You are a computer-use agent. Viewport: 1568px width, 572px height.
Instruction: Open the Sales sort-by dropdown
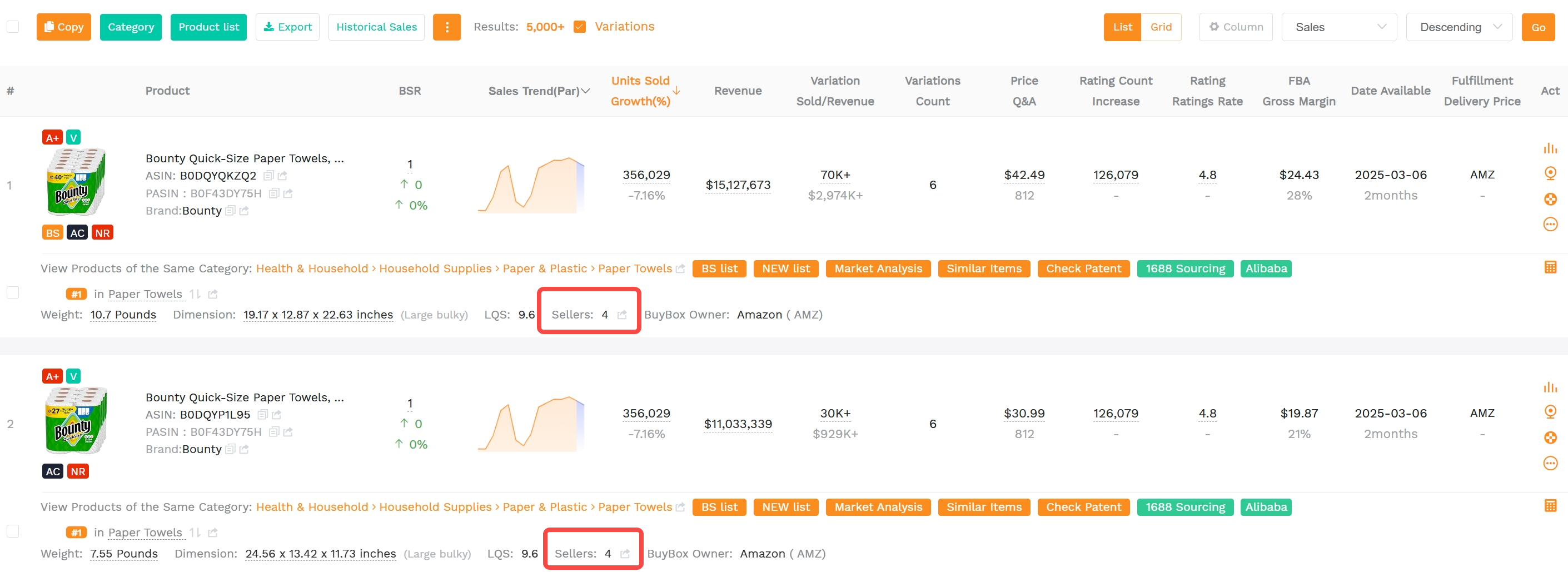pos(1338,27)
